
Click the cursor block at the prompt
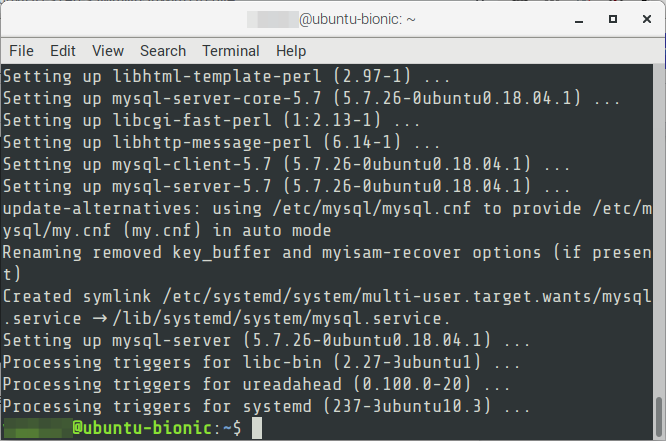point(257,428)
